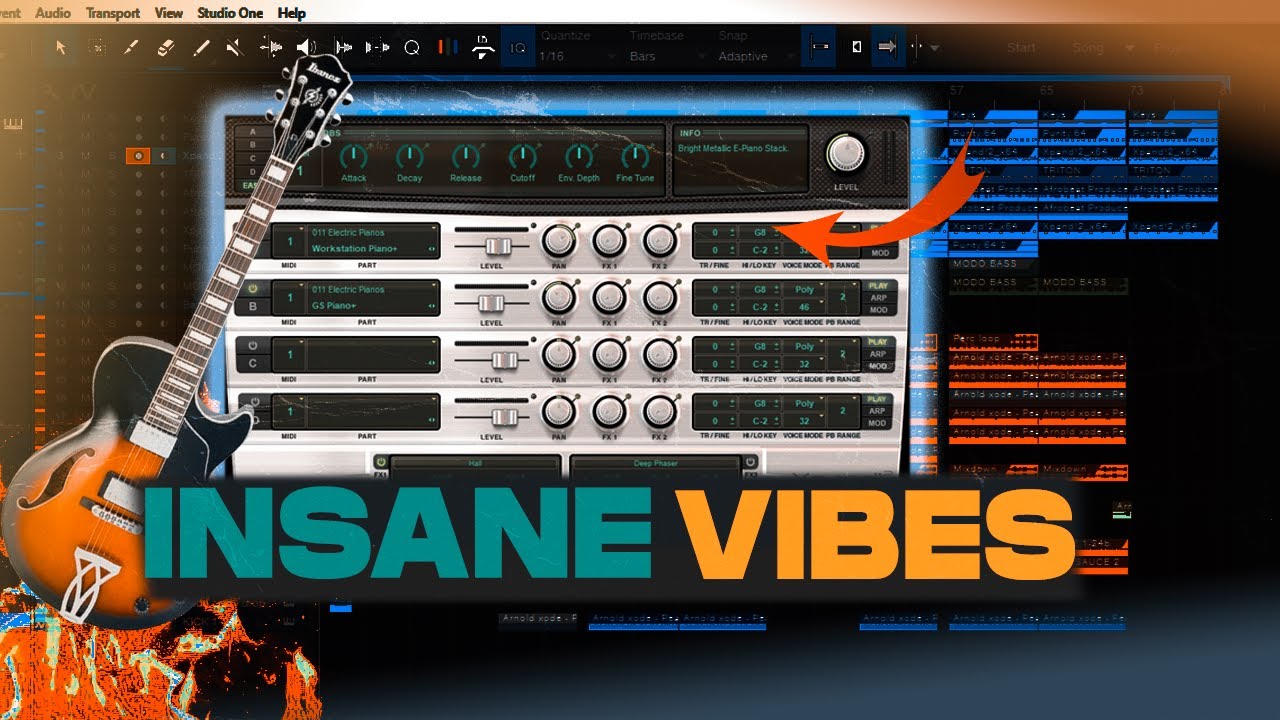Click Part B hi key G8 field
The height and width of the screenshot is (720, 1280).
pos(760,289)
